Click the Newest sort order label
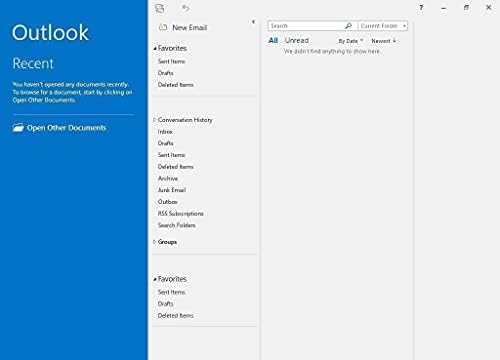 381,41
